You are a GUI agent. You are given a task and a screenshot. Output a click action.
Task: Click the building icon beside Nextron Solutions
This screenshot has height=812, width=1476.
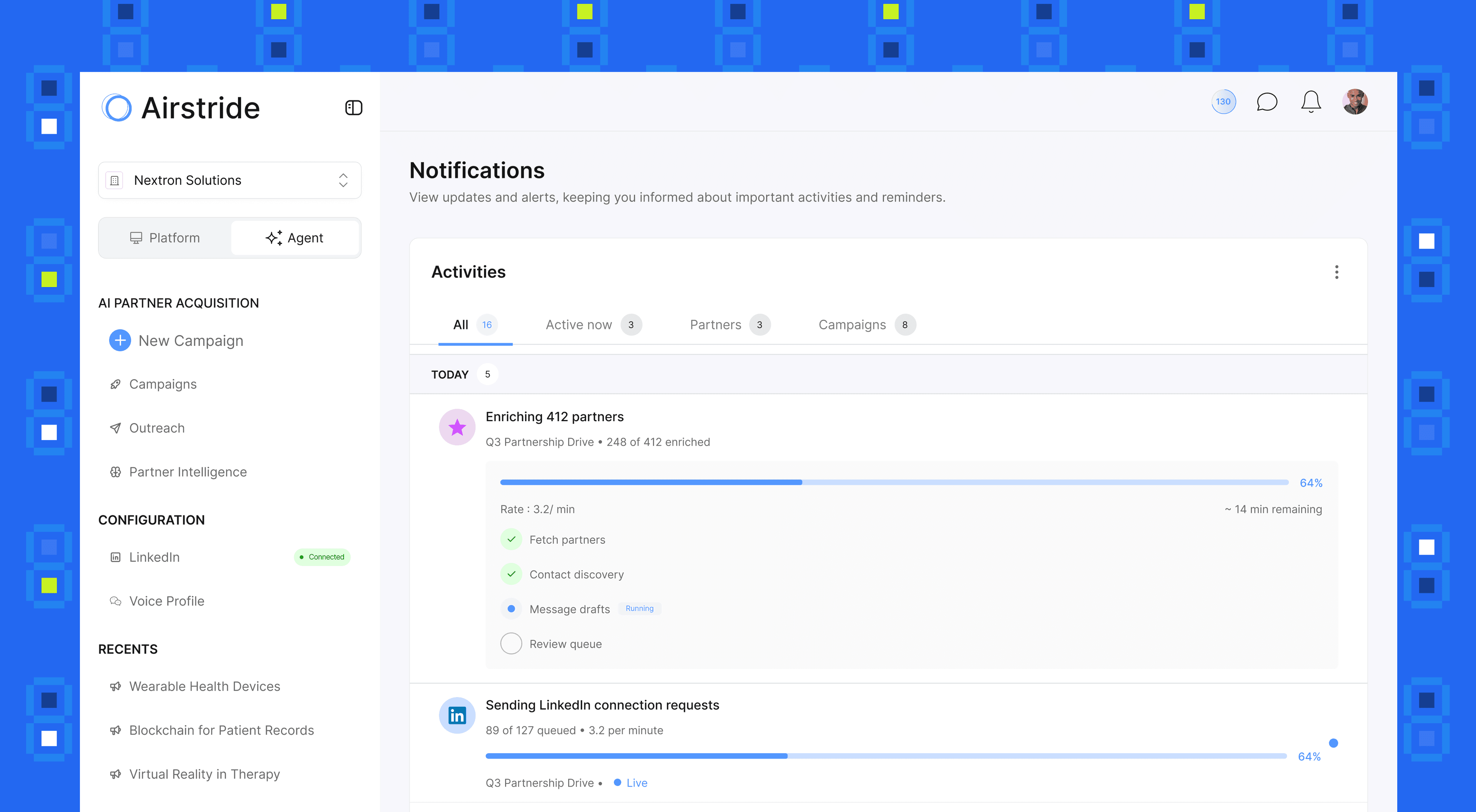(115, 181)
